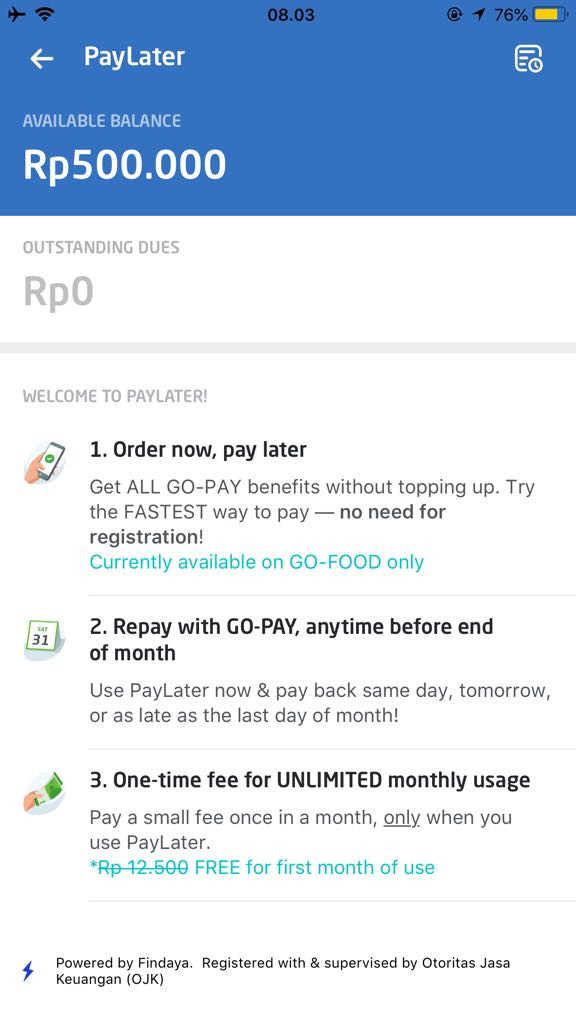This screenshot has width=576, height=1024.
Task: Tap the back arrow icon
Action: pos(41,59)
